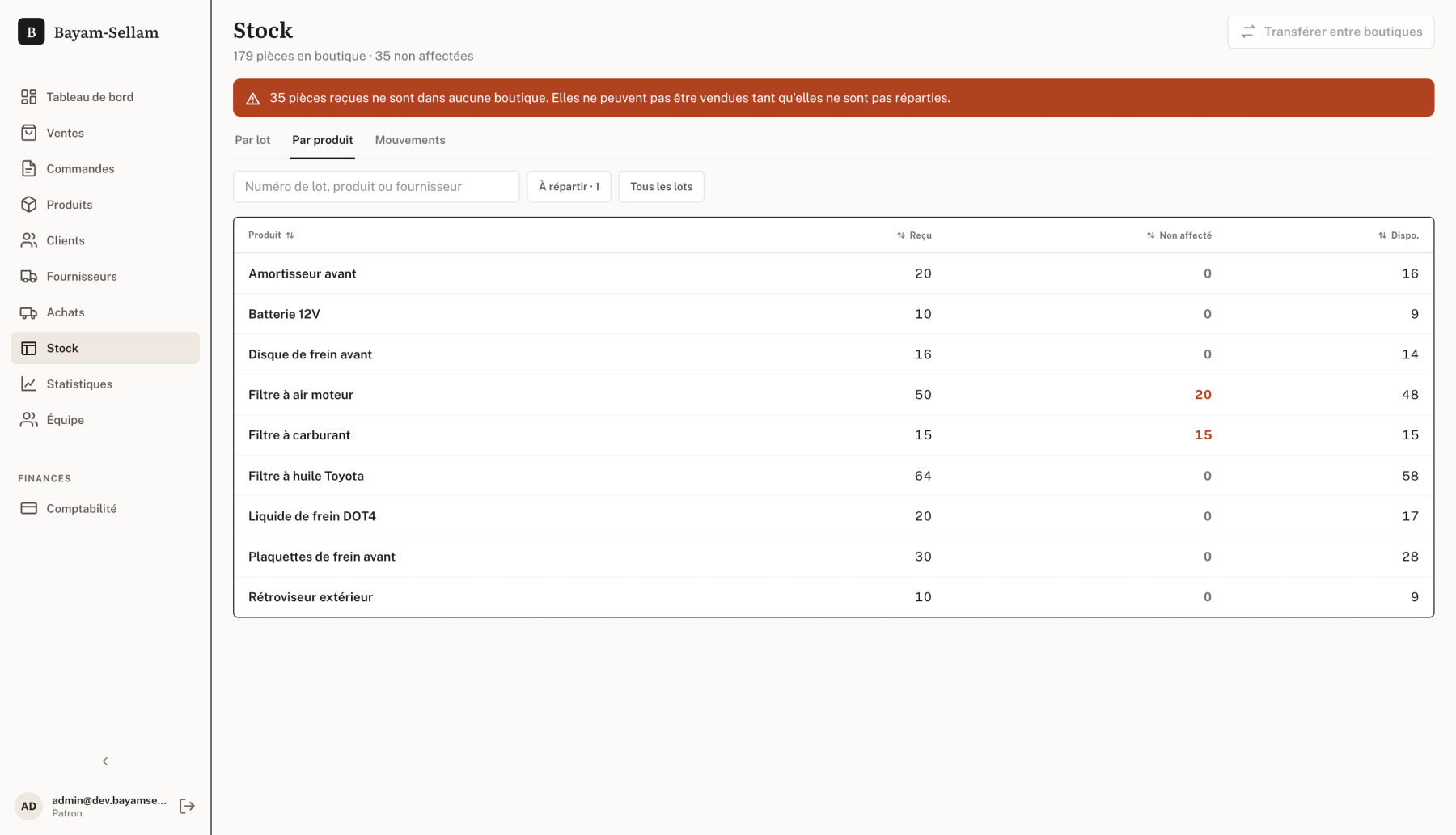Select the Amortisseur avant row
This screenshot has width=1456, height=835.
(833, 273)
